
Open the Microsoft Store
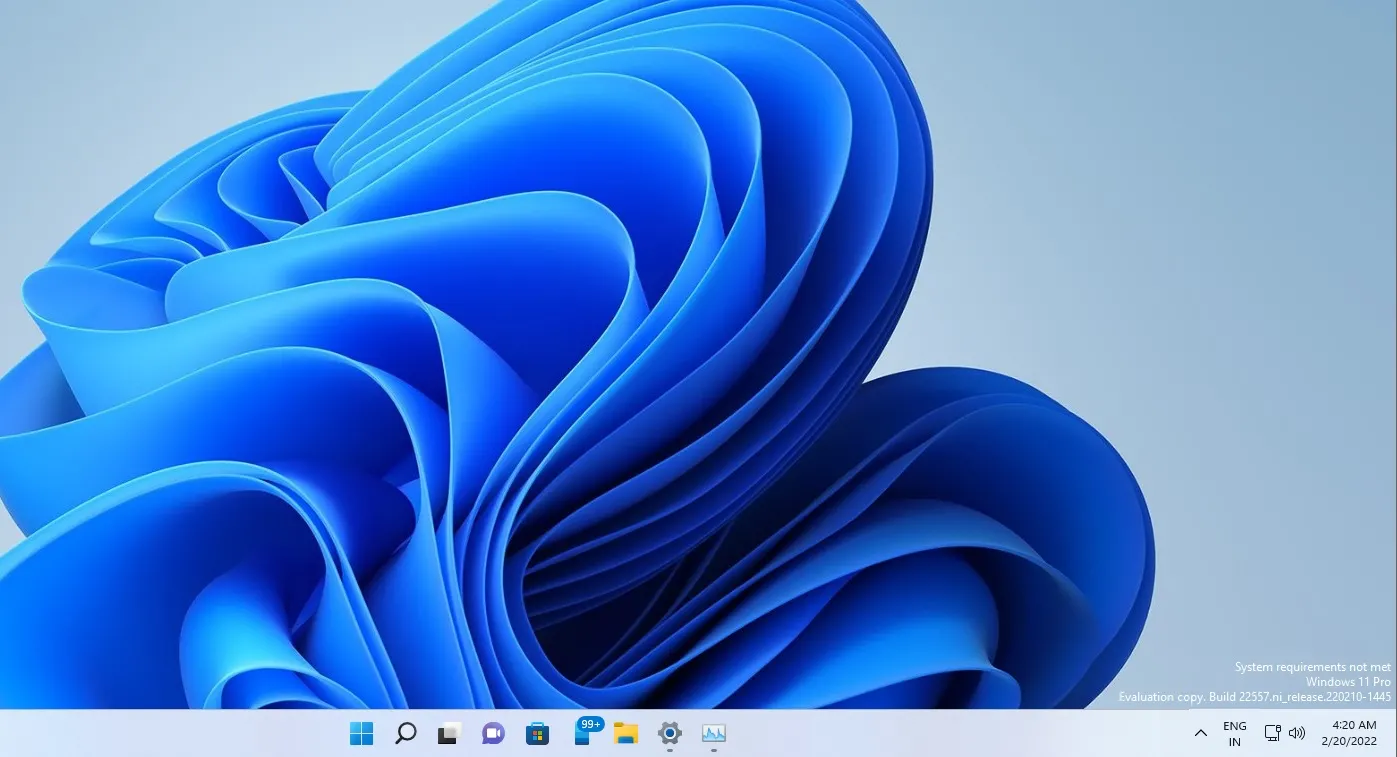[537, 733]
